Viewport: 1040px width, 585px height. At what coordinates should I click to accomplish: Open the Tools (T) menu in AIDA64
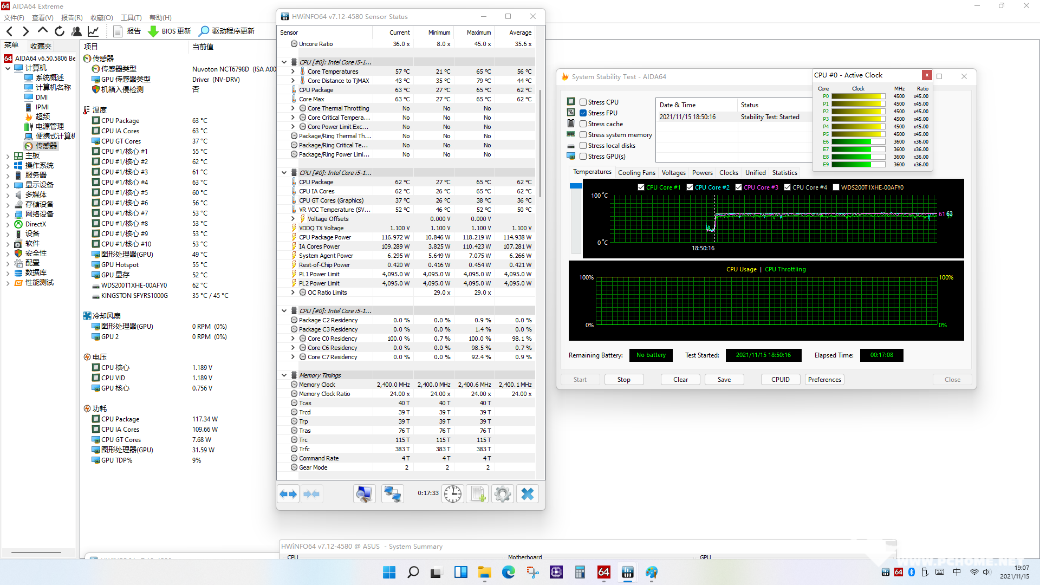pos(131,18)
